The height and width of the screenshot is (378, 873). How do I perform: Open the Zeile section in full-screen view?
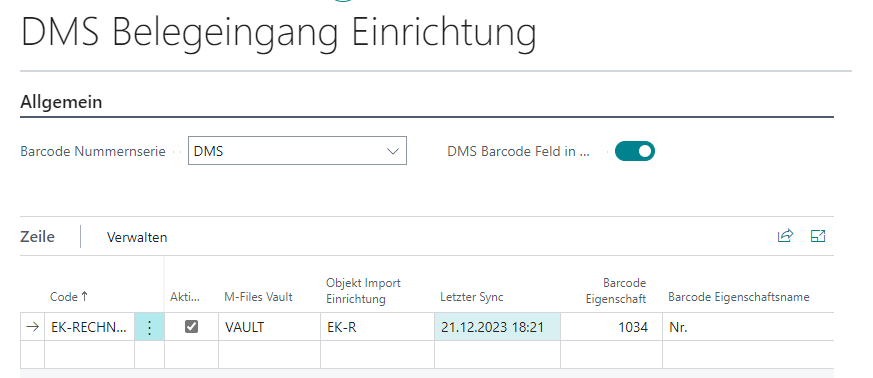point(818,236)
